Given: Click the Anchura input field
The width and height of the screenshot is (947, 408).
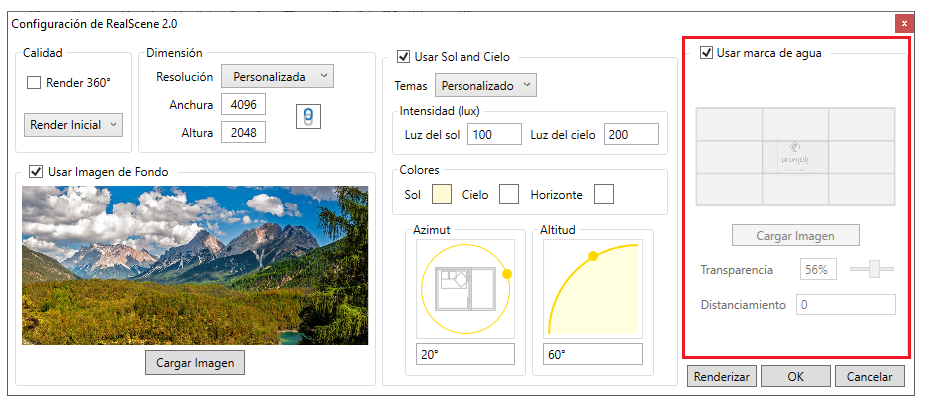Looking at the screenshot, I should point(245,105).
